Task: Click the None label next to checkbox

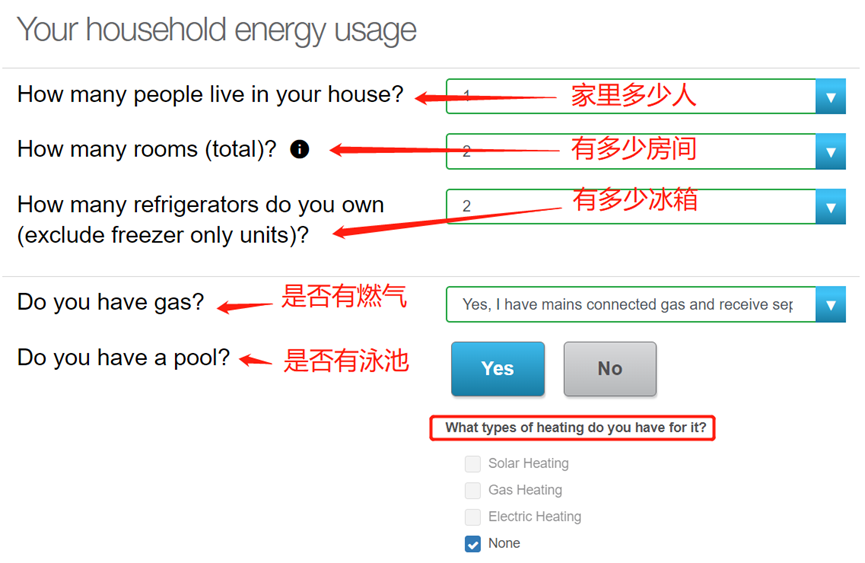Action: (x=504, y=543)
